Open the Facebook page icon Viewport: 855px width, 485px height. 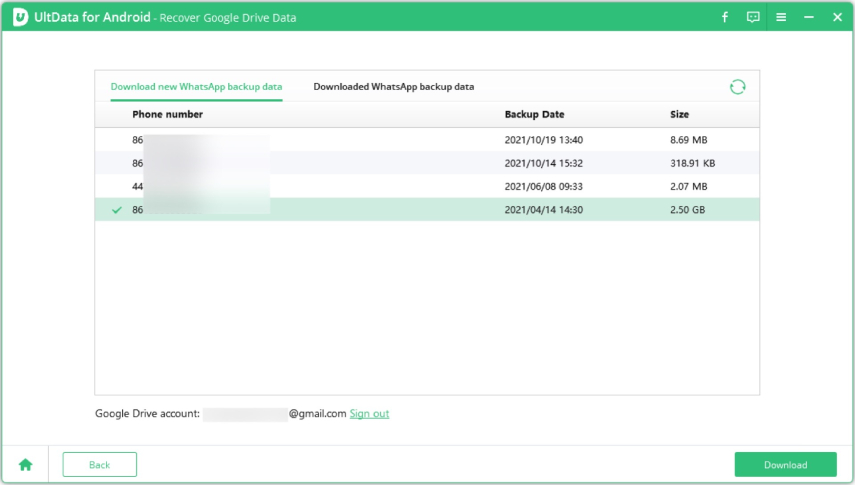(725, 18)
